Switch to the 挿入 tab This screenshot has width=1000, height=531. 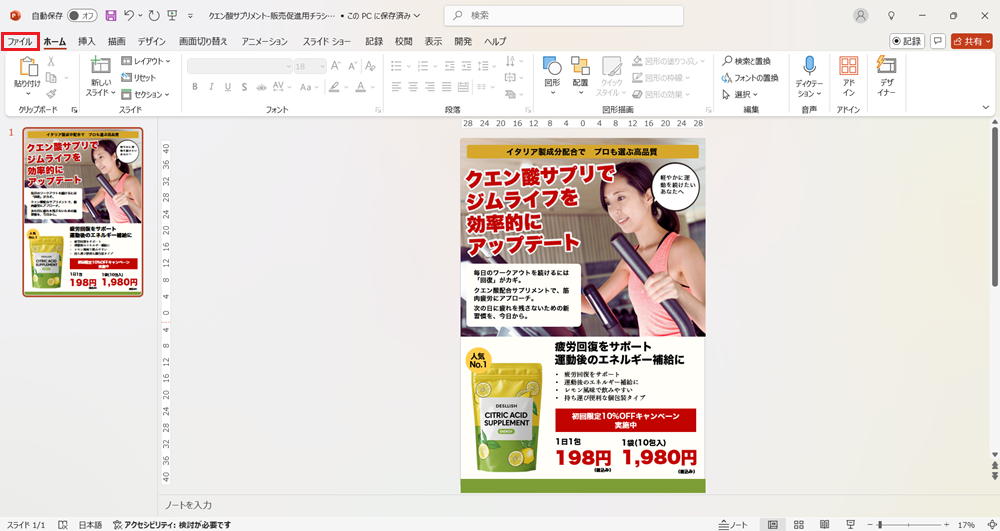coord(87,41)
